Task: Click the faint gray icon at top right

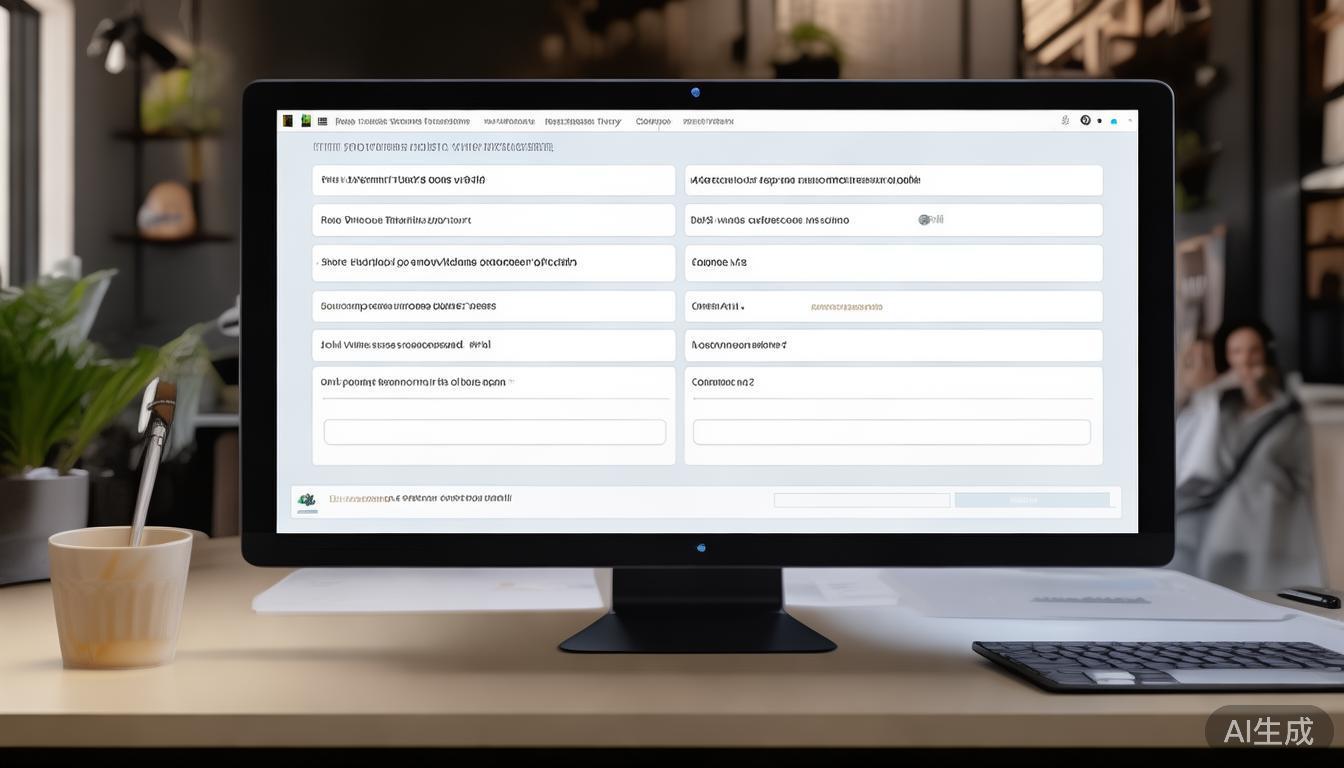Action: pos(1065,120)
